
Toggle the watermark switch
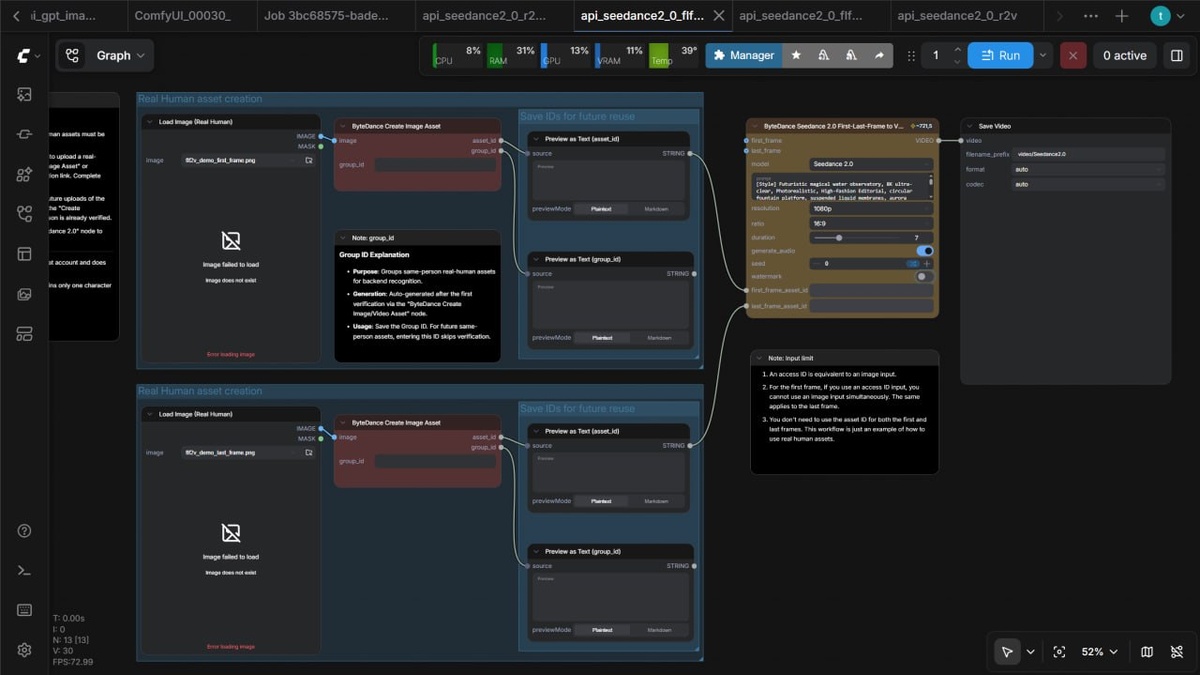pos(925,276)
